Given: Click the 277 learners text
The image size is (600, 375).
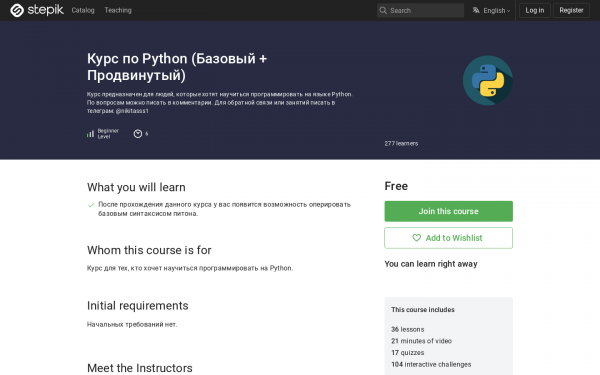Looking at the screenshot, I should tap(401, 143).
